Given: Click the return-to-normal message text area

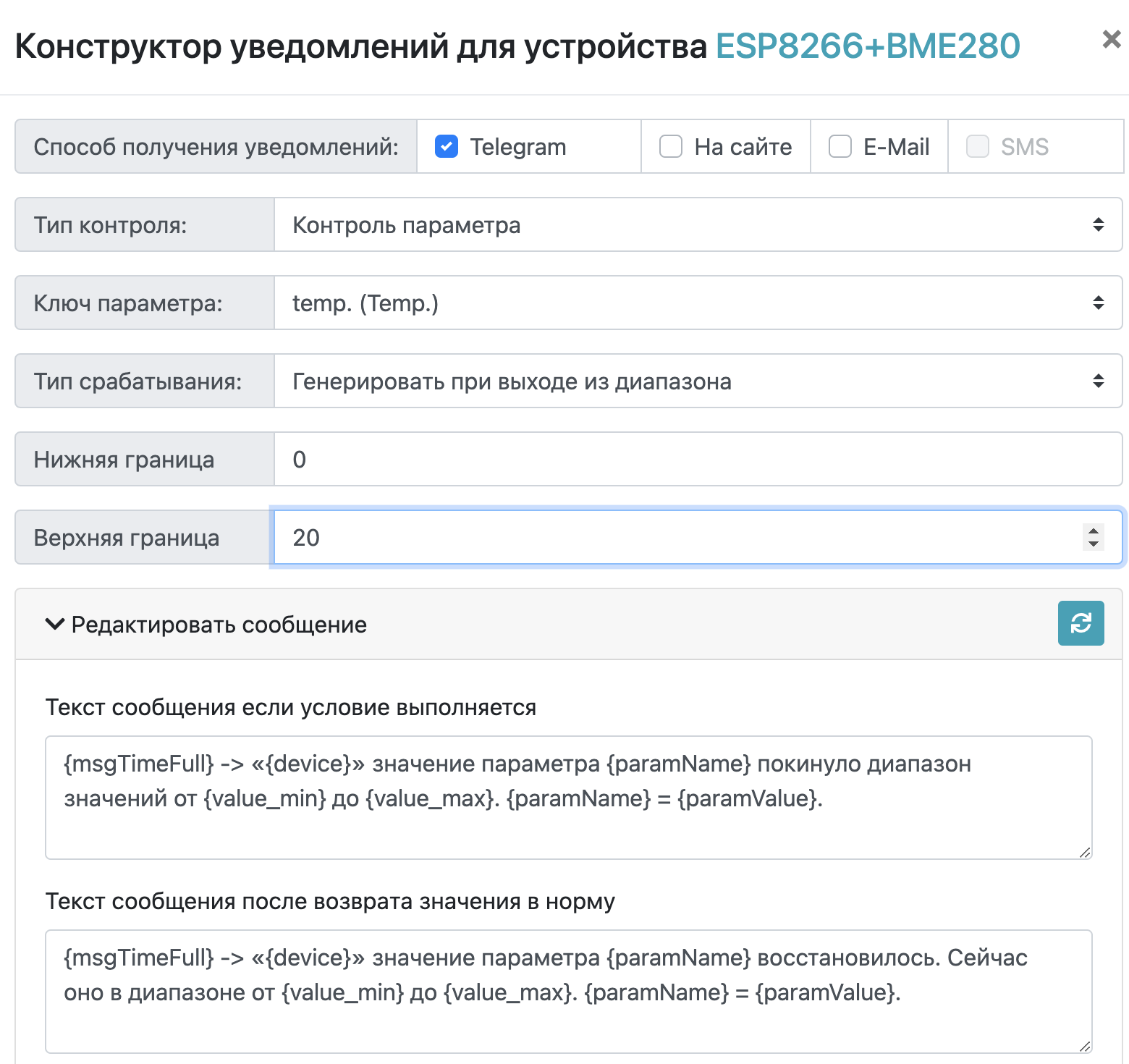Looking at the screenshot, I should 569,992.
